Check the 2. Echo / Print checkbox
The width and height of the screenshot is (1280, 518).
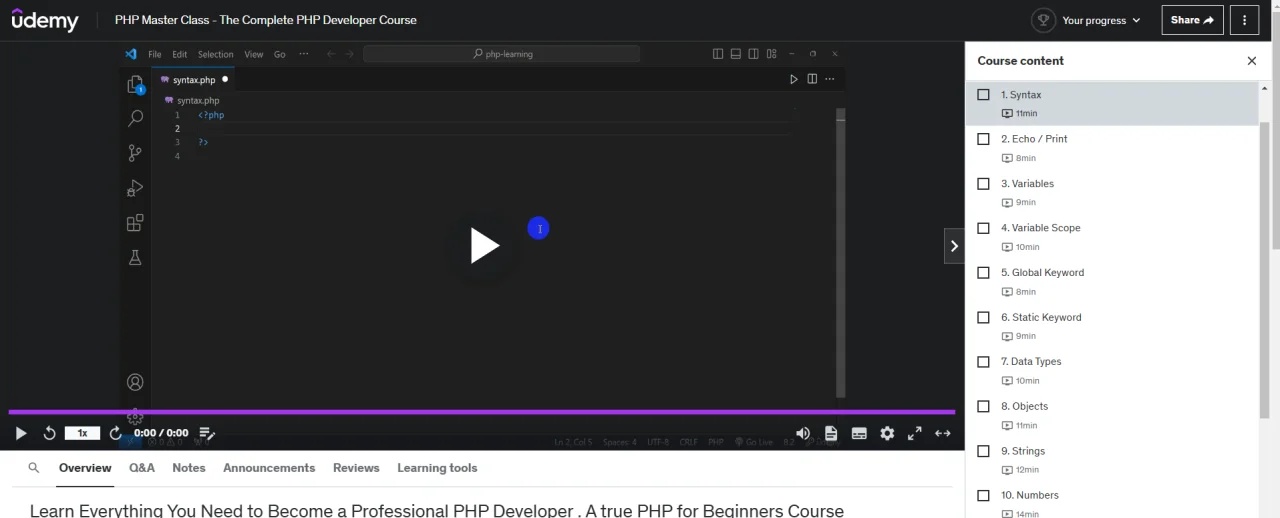point(983,139)
